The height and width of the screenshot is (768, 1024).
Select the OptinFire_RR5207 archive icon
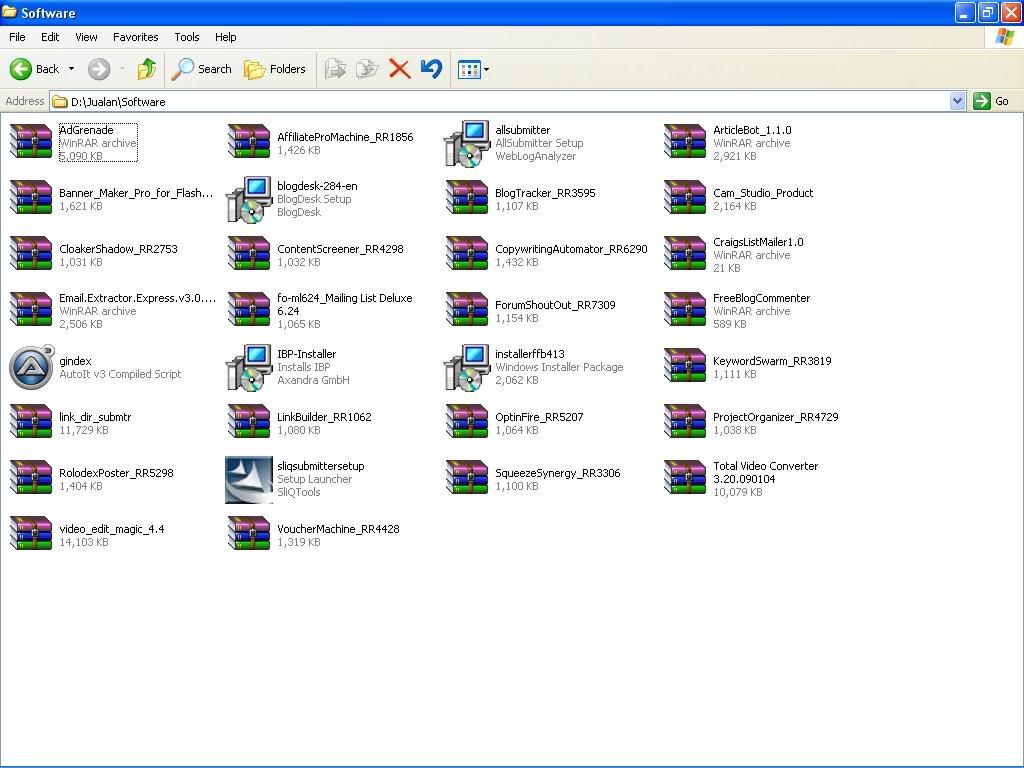pos(467,422)
